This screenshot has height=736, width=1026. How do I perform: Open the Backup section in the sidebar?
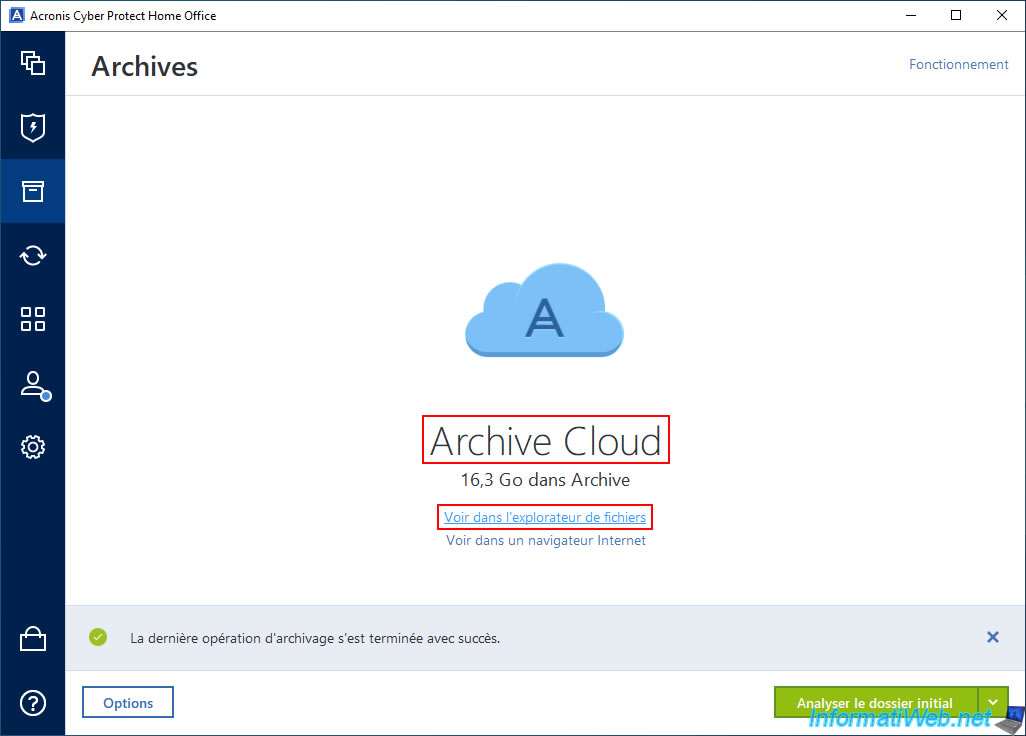[x=33, y=63]
